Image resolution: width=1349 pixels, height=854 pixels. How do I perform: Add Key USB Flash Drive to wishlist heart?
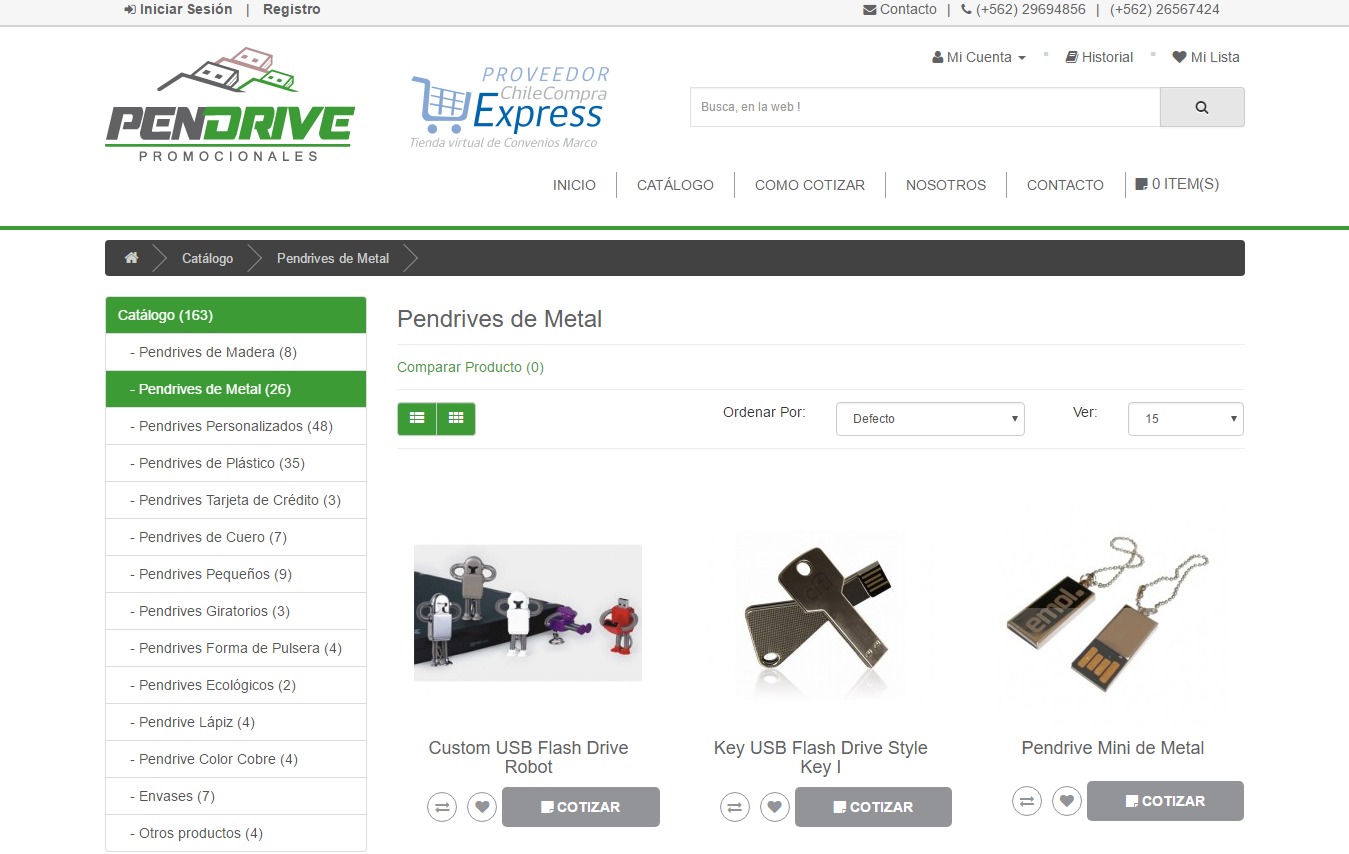click(775, 806)
